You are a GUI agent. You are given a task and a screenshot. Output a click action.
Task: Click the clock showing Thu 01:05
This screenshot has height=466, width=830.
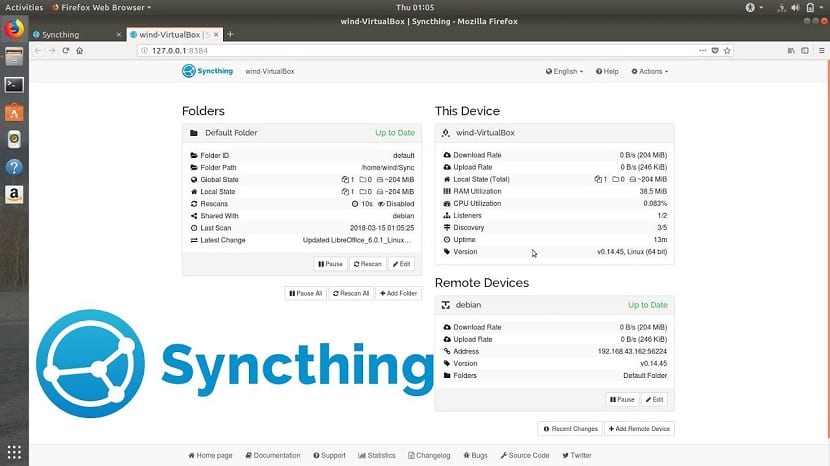click(x=415, y=7)
